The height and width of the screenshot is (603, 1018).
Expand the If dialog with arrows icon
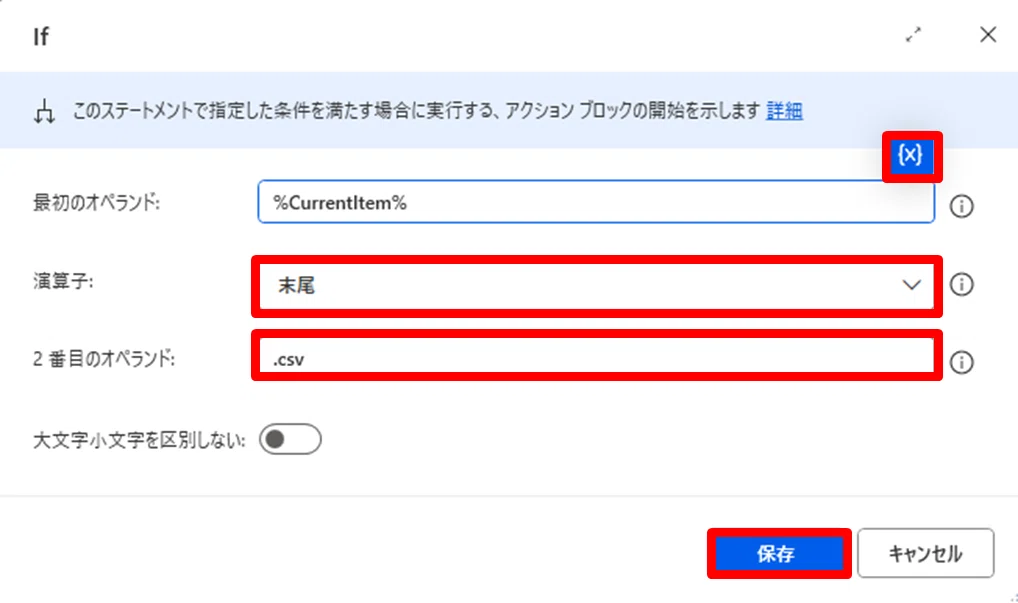click(913, 35)
